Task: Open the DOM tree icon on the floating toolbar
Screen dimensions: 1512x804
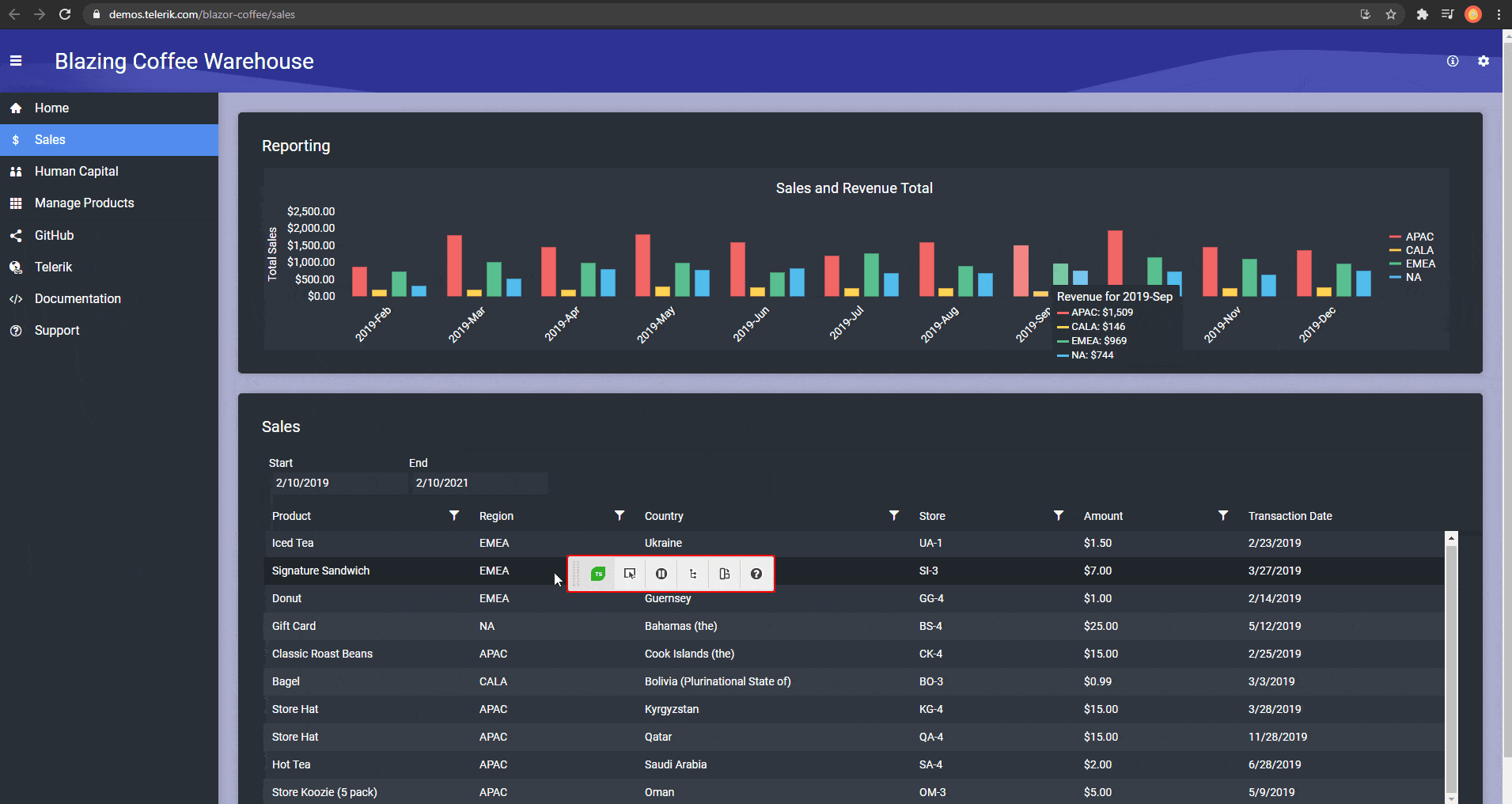Action: click(x=693, y=574)
